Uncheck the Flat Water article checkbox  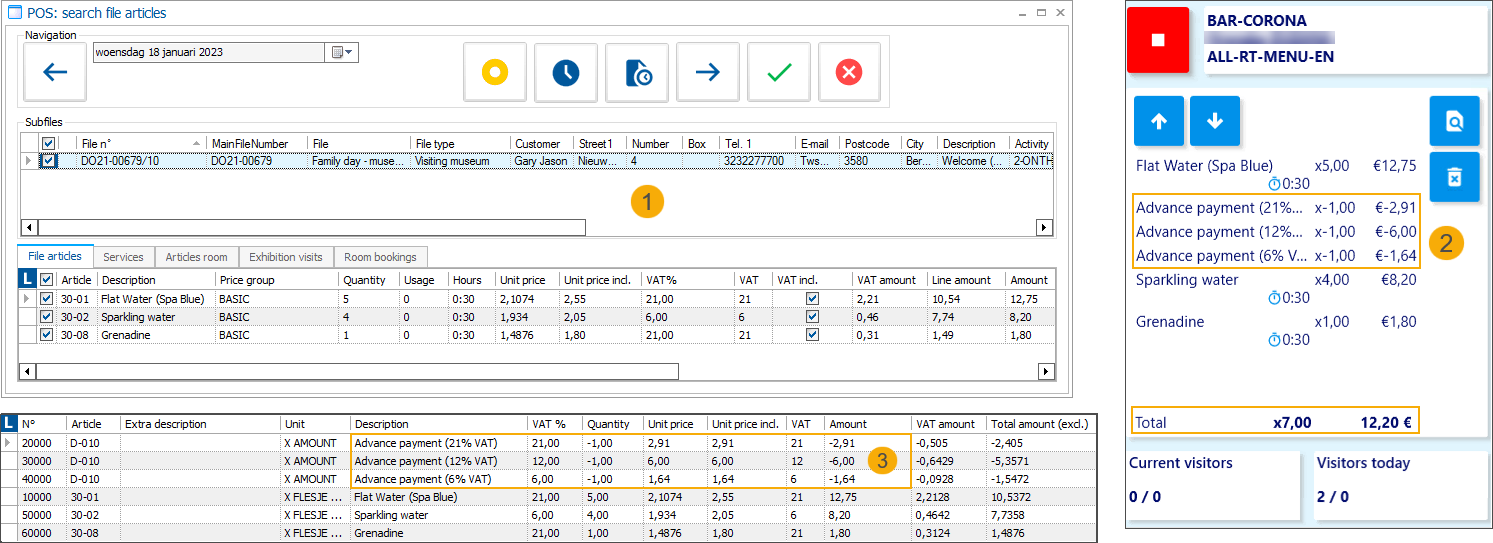tap(46, 298)
